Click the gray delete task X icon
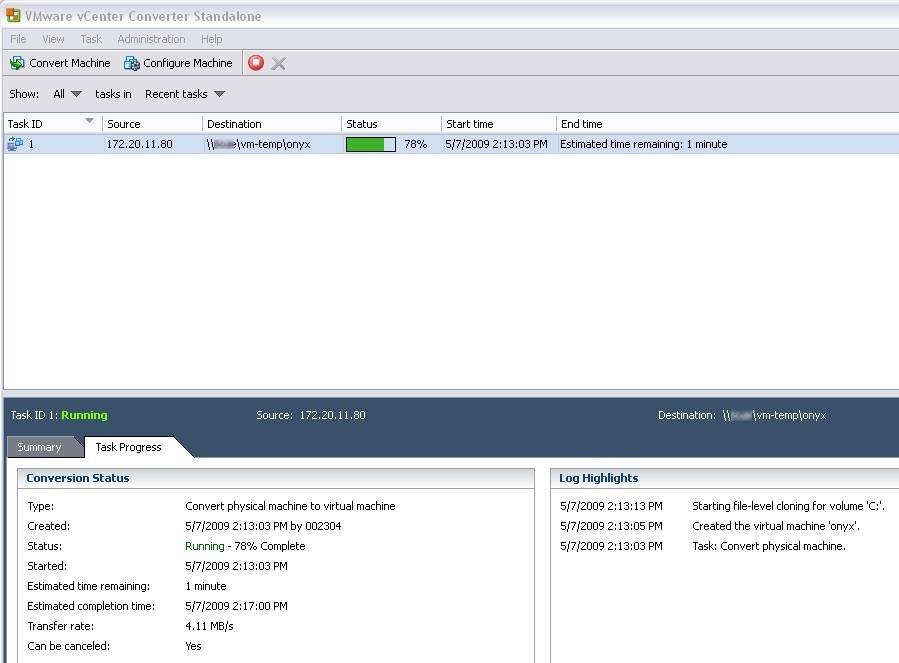 click(279, 63)
